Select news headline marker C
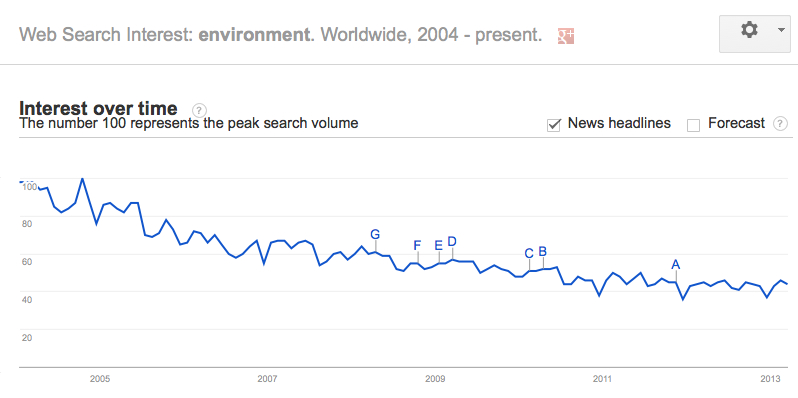The image size is (798, 398). (x=529, y=253)
